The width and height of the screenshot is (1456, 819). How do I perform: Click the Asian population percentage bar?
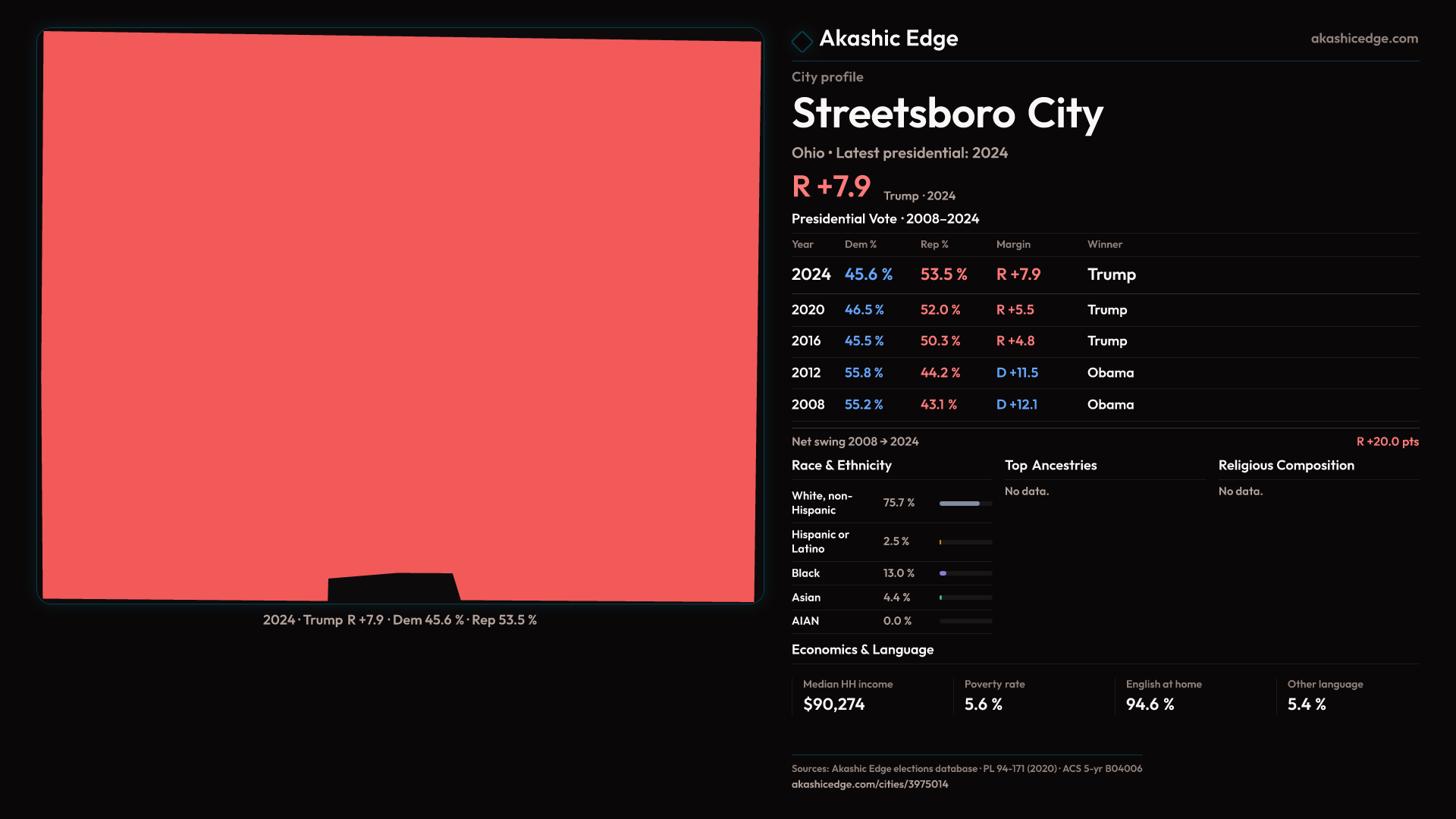(965, 598)
